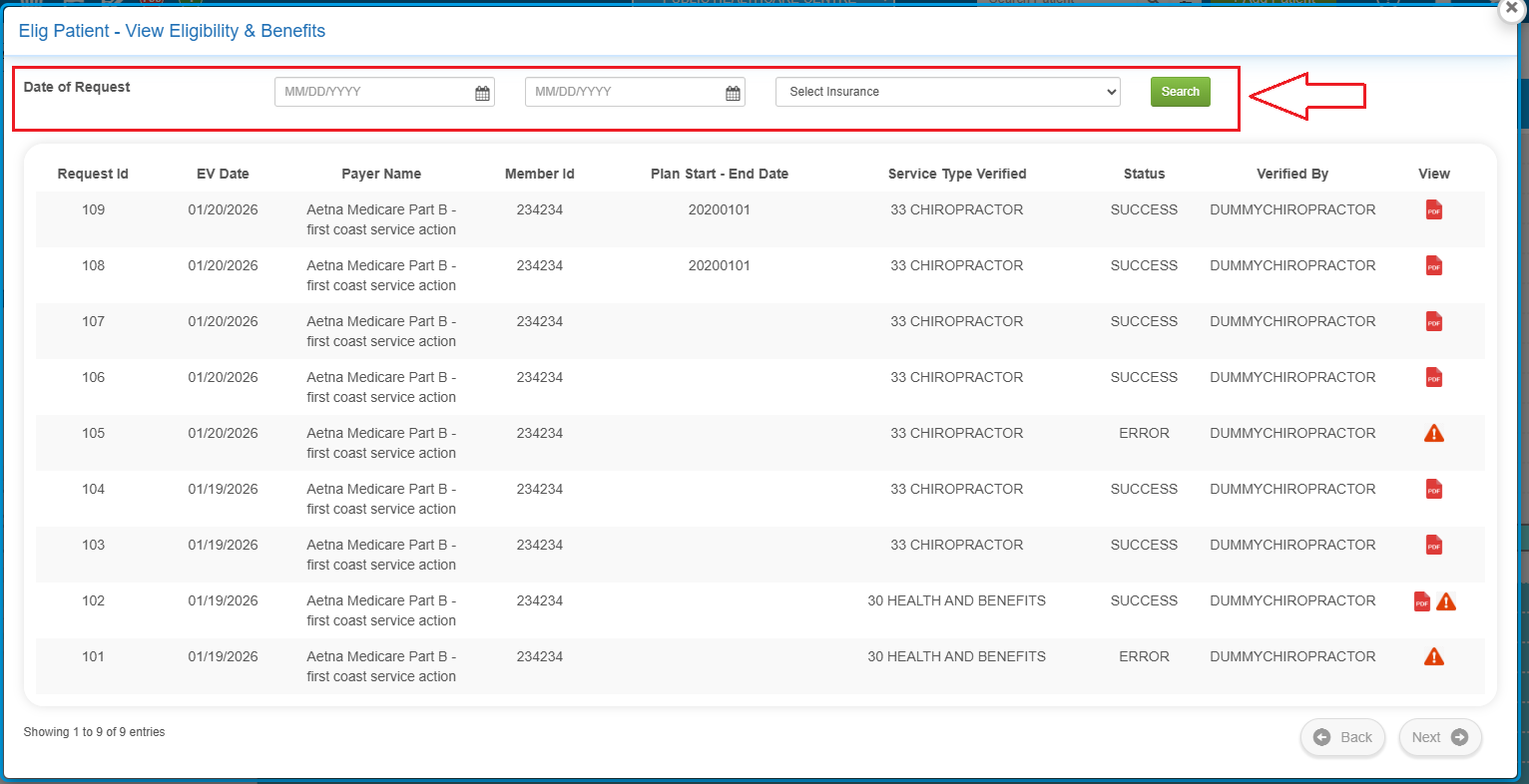Click the Status column header
Viewport: 1529px width, 784px height.
(1144, 174)
